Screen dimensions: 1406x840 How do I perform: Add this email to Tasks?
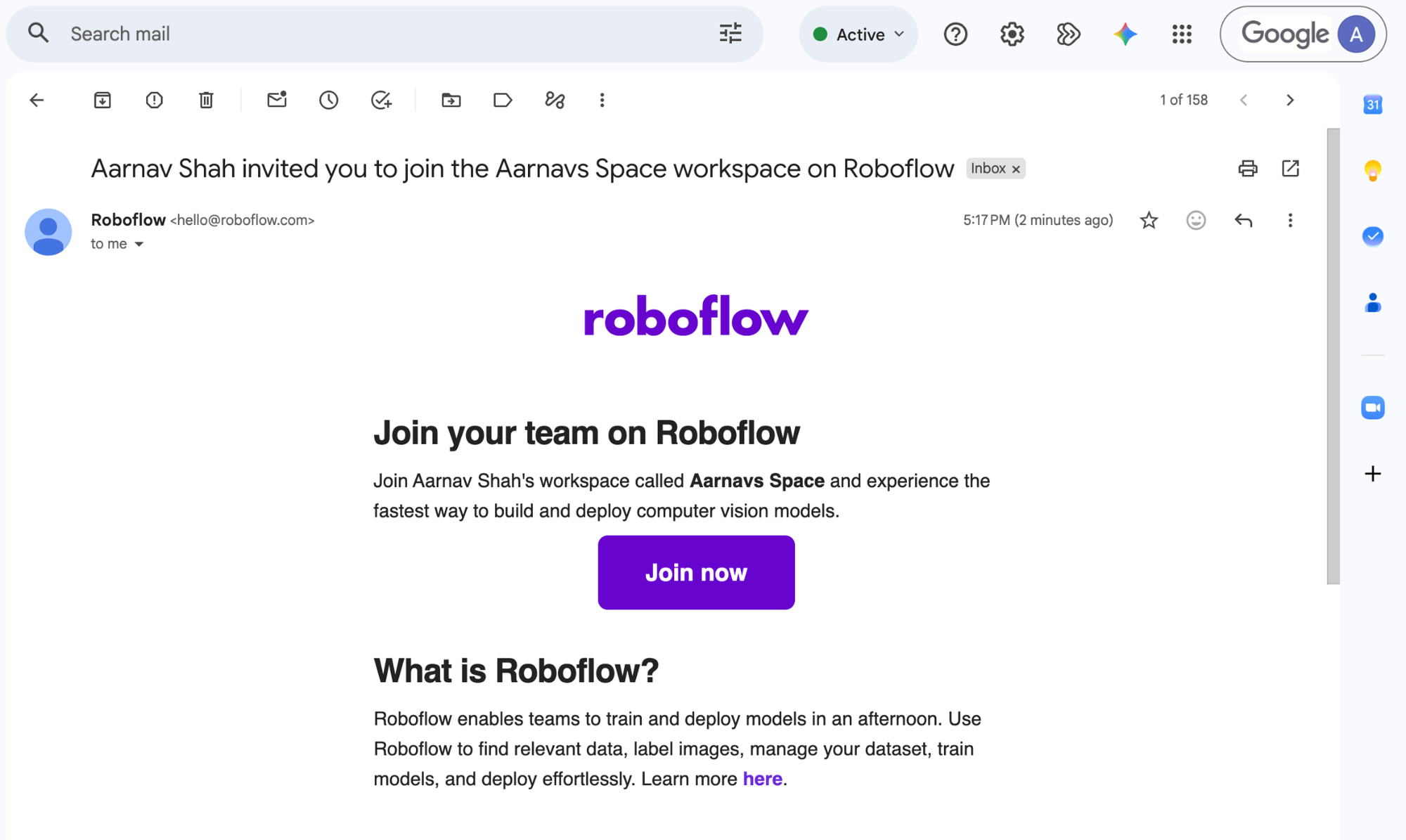tap(381, 100)
